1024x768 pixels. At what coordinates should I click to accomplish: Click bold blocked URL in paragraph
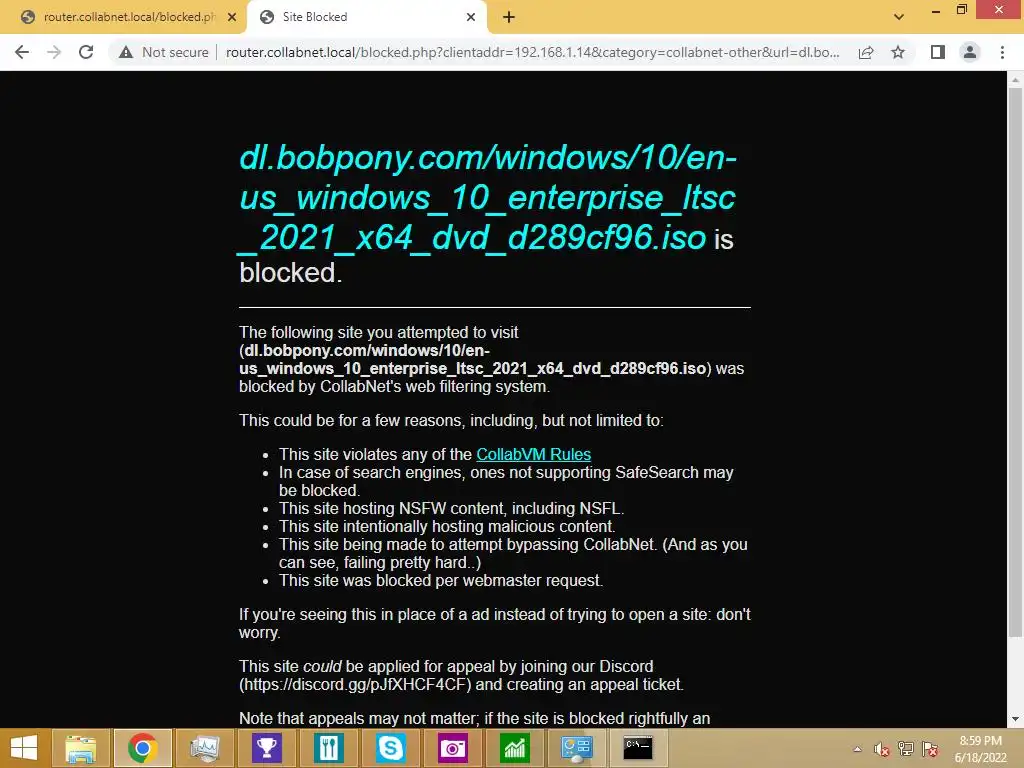coord(475,360)
